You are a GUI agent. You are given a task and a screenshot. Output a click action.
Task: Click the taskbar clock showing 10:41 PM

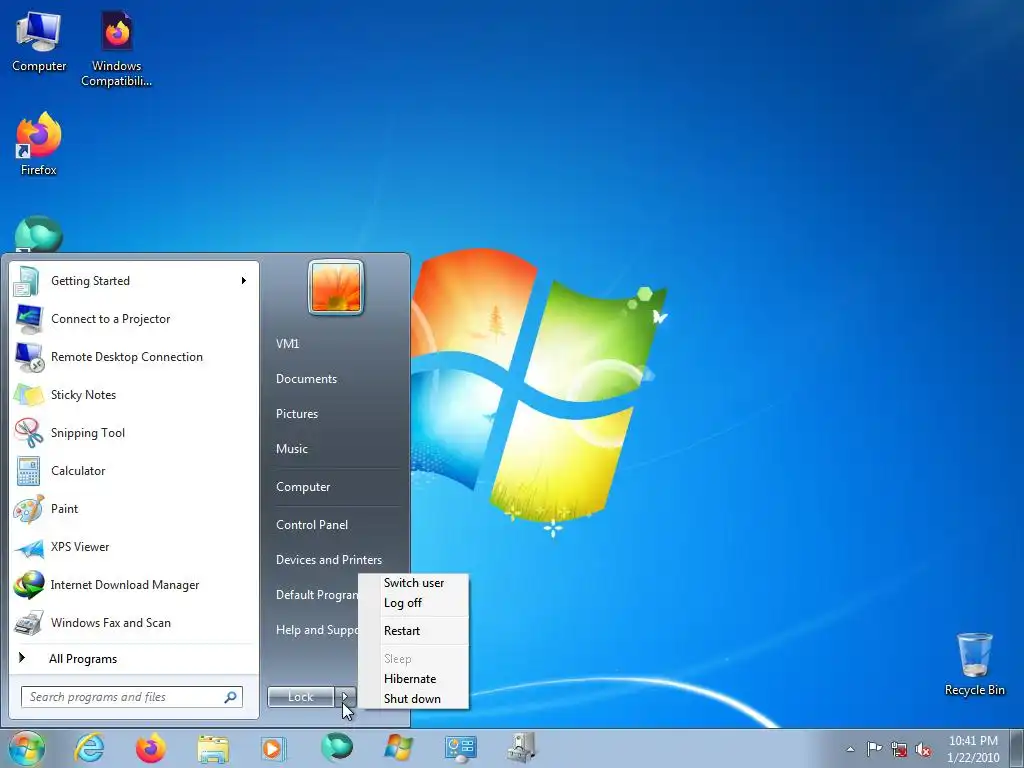(x=973, y=749)
